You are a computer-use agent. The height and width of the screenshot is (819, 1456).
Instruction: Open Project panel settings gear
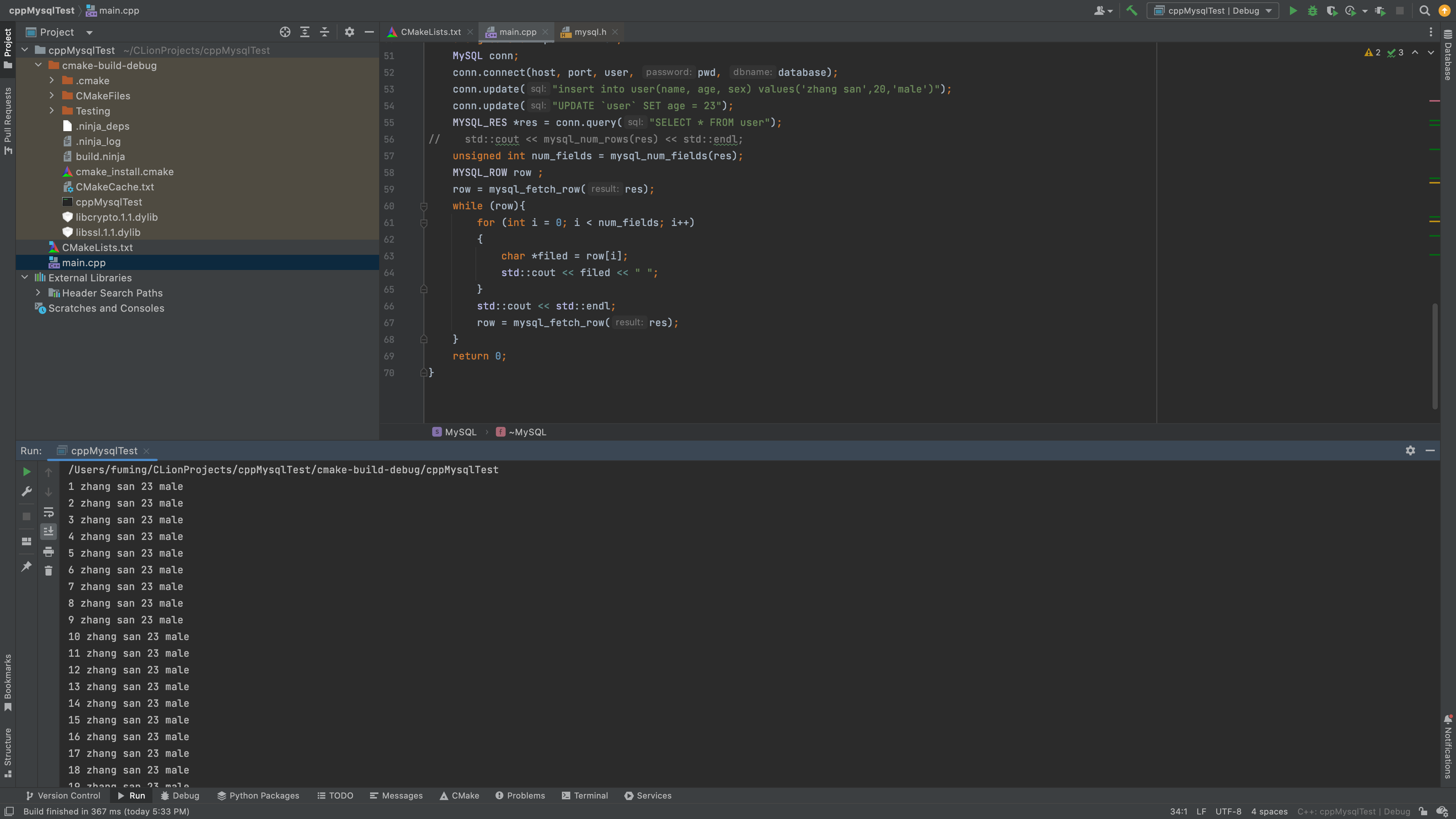pos(349,32)
